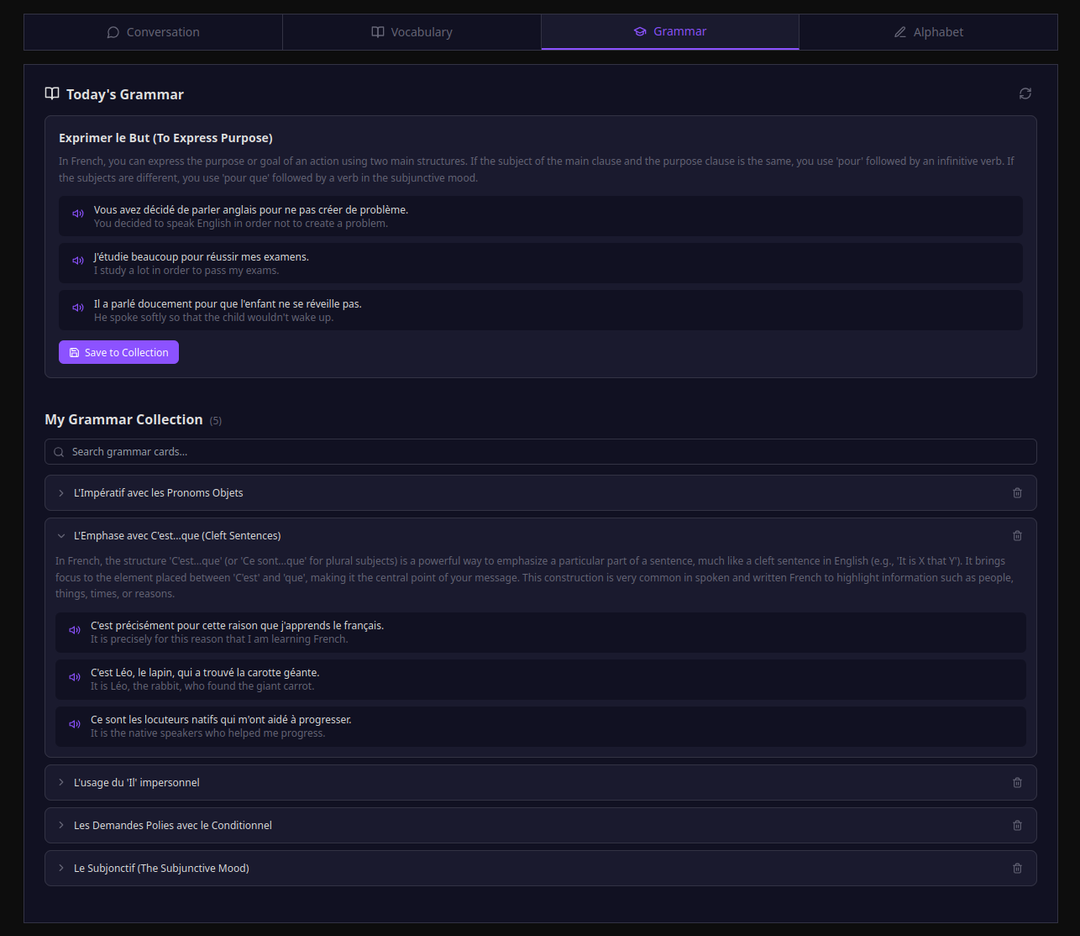Play audio for 'J'étudie beaucoup pour réussir' example

point(78,260)
